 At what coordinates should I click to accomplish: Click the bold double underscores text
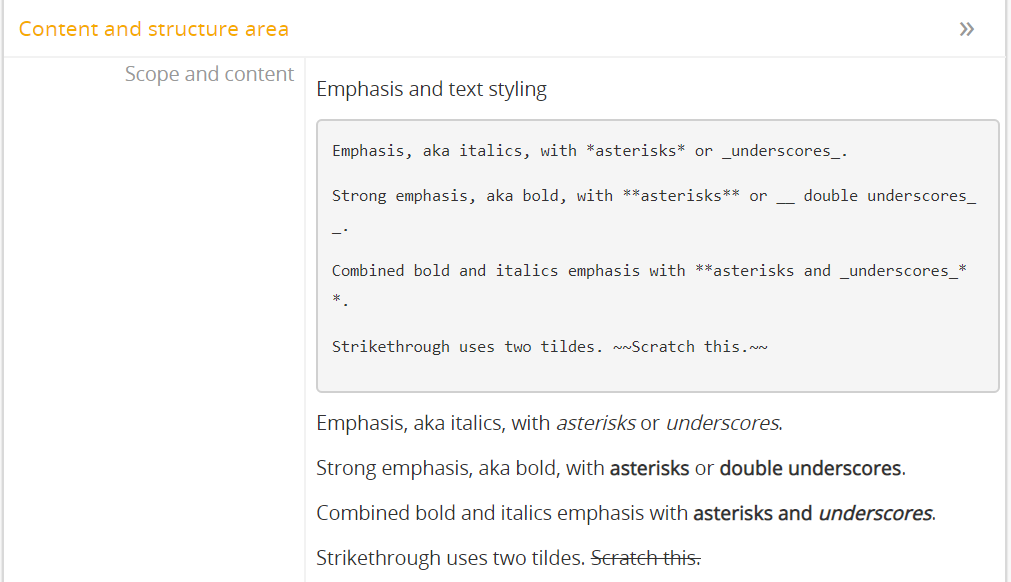811,468
